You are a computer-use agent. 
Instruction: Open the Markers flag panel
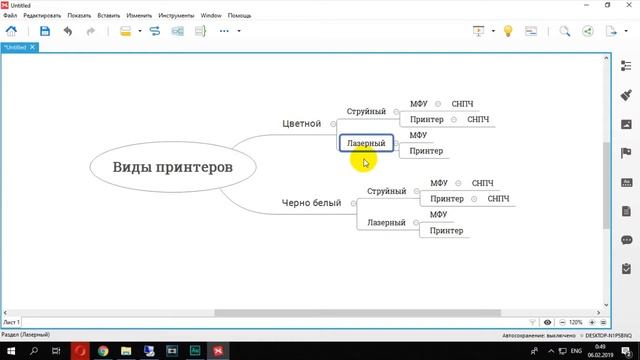point(626,153)
